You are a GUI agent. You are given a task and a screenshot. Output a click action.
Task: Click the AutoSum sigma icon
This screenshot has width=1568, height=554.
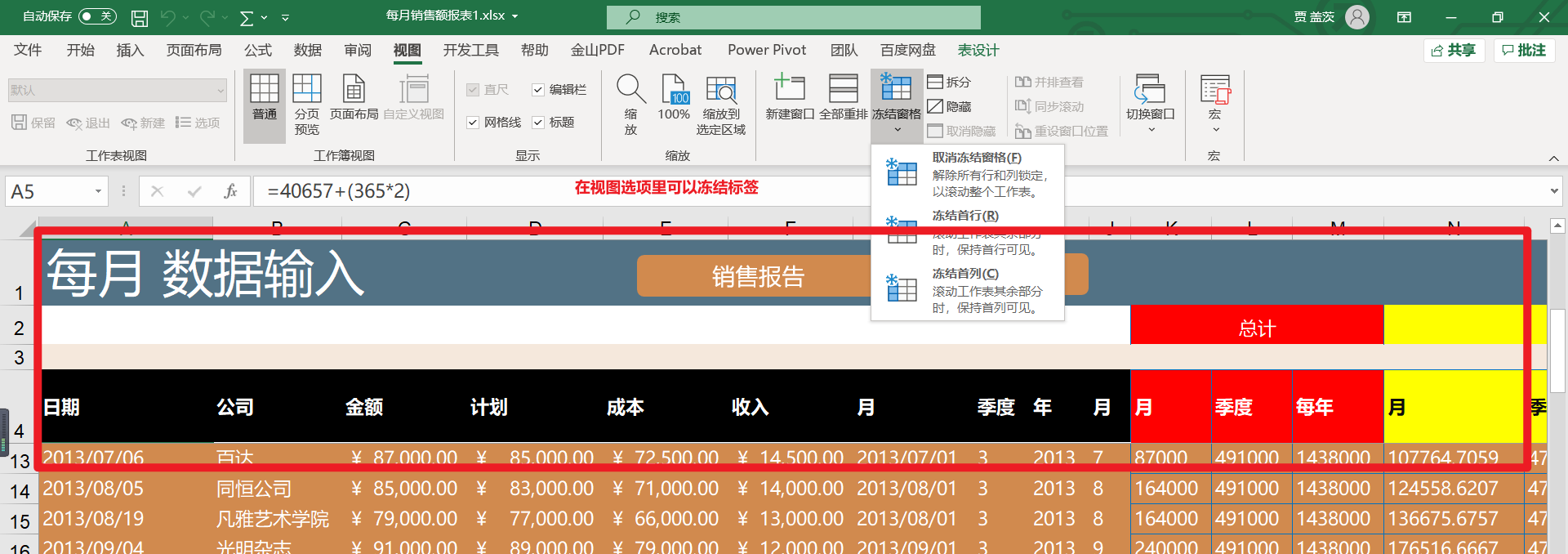247,17
